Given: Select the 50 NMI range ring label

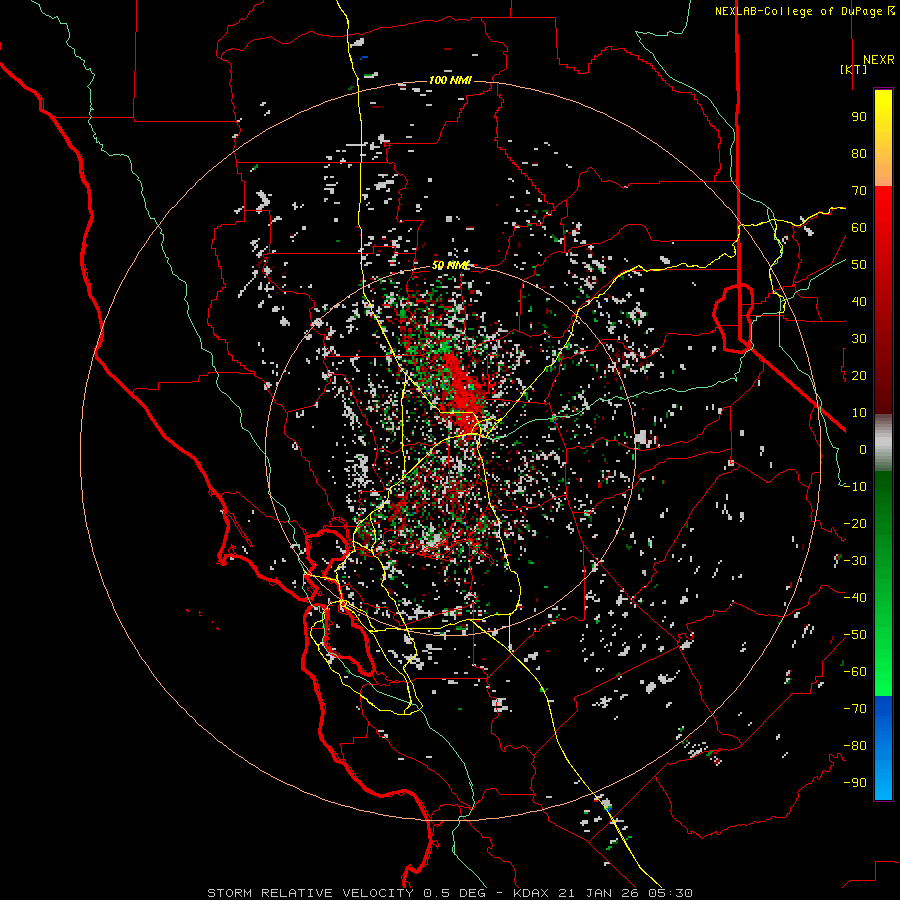Looking at the screenshot, I should pyautogui.click(x=451, y=265).
